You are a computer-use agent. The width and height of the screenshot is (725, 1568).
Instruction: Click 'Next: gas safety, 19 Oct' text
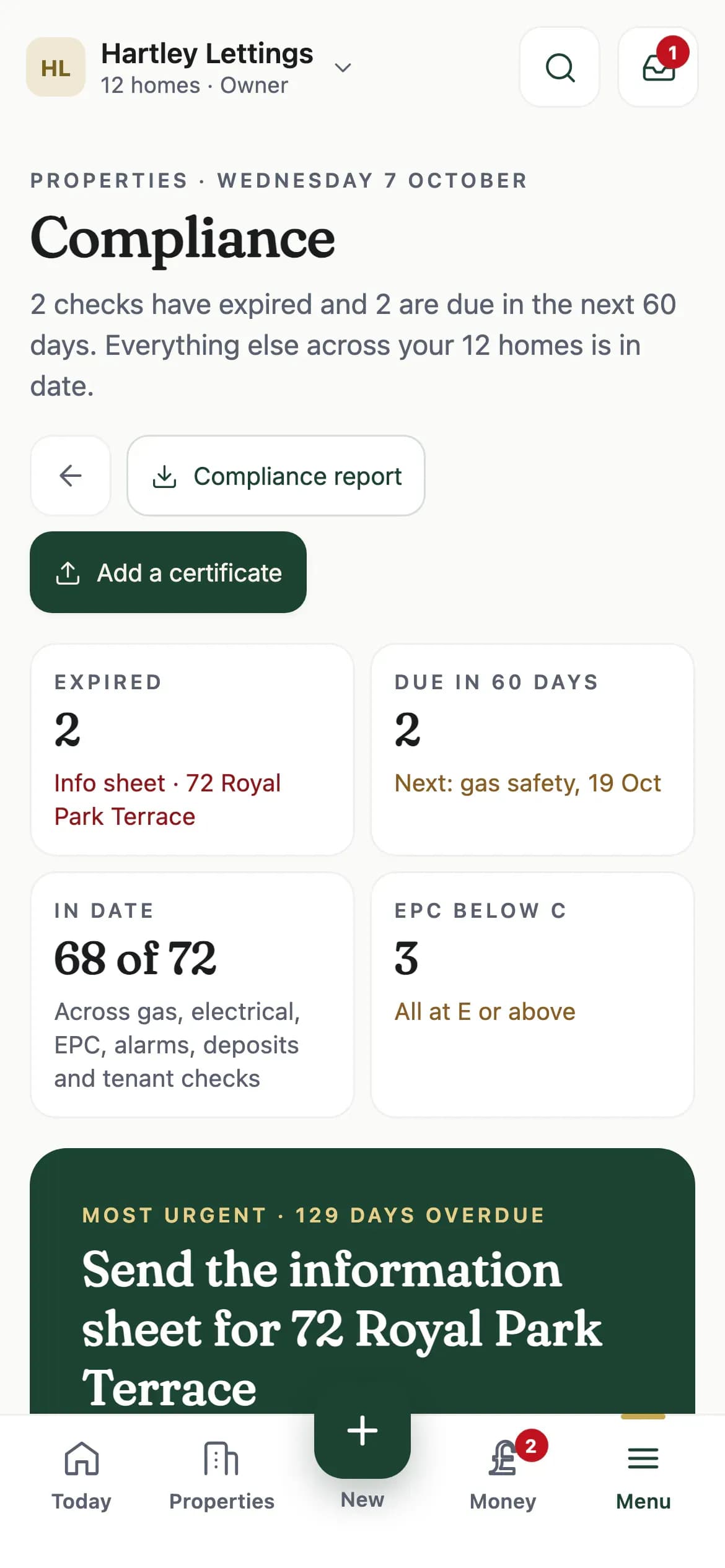coord(528,783)
